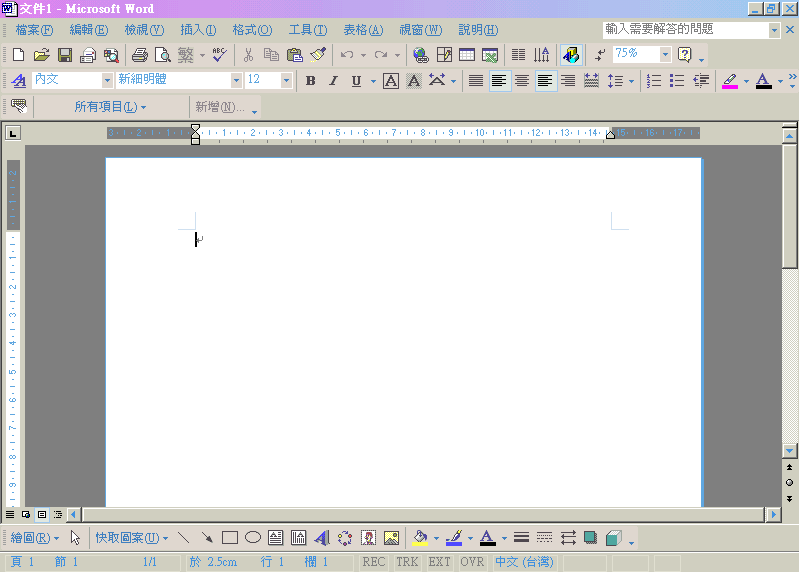Click the font color red A swatch
This screenshot has height=572, width=799.
(x=763, y=81)
